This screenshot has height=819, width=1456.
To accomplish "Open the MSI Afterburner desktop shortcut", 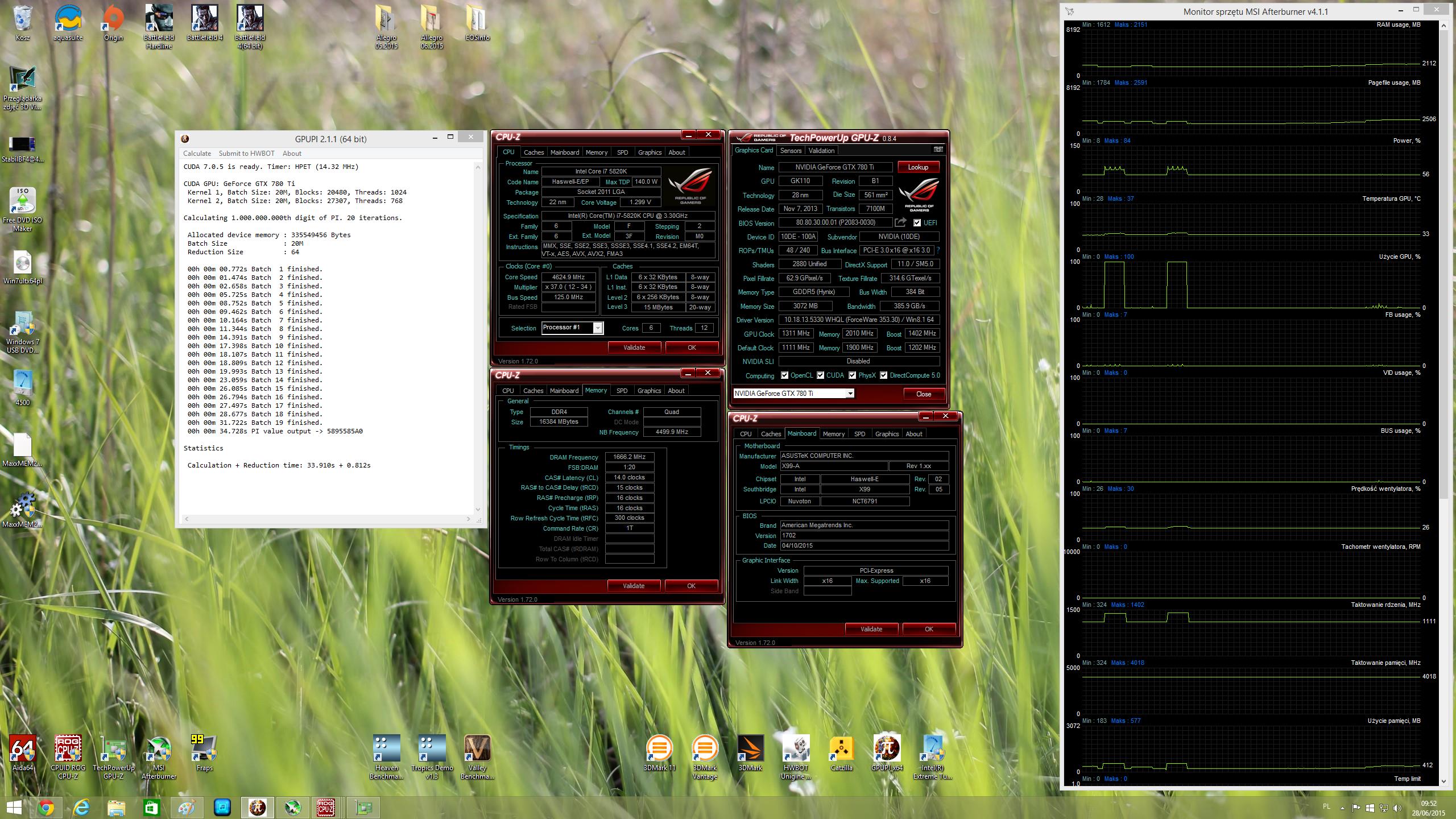I will pos(159,757).
